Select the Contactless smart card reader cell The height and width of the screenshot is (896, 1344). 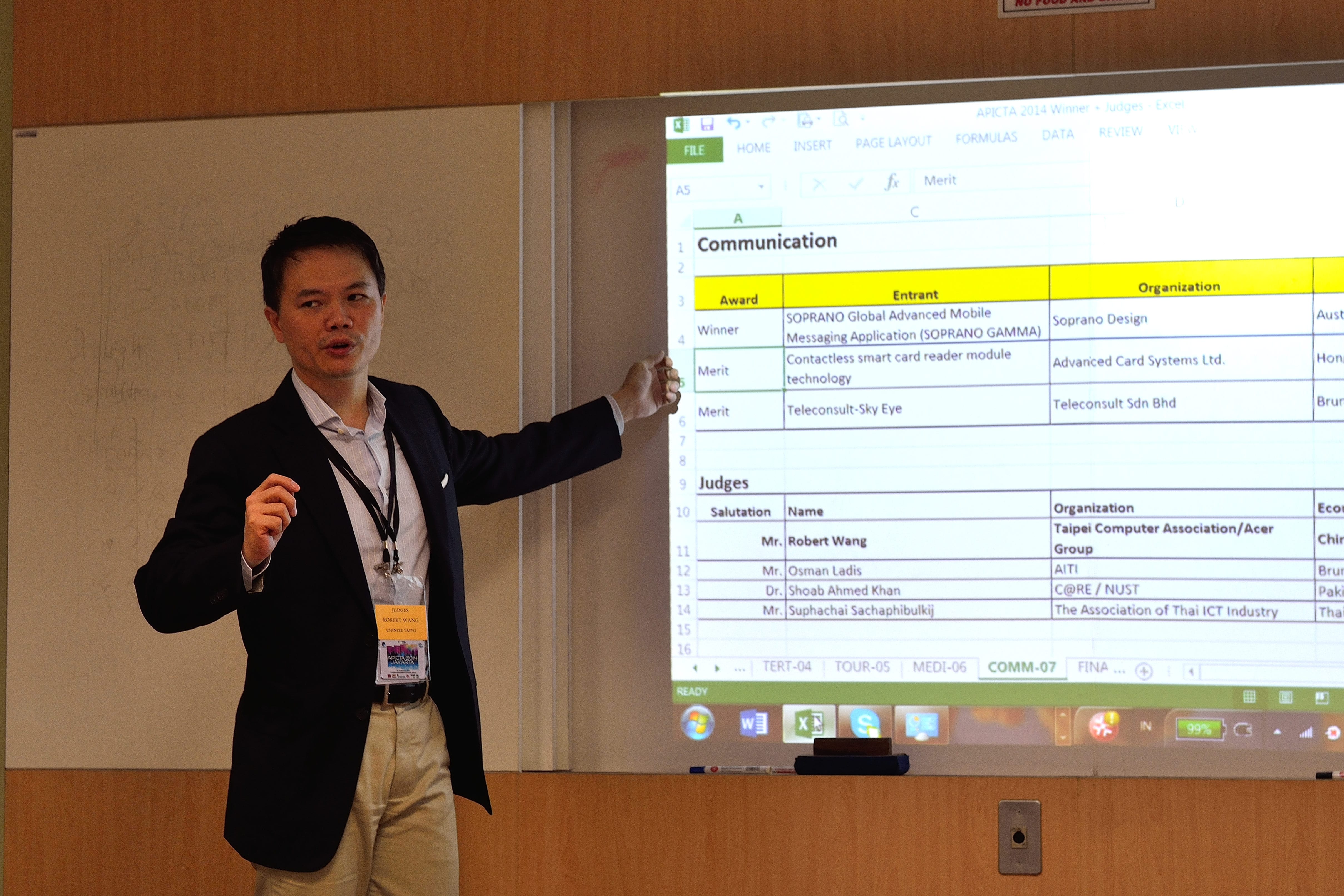click(917, 367)
